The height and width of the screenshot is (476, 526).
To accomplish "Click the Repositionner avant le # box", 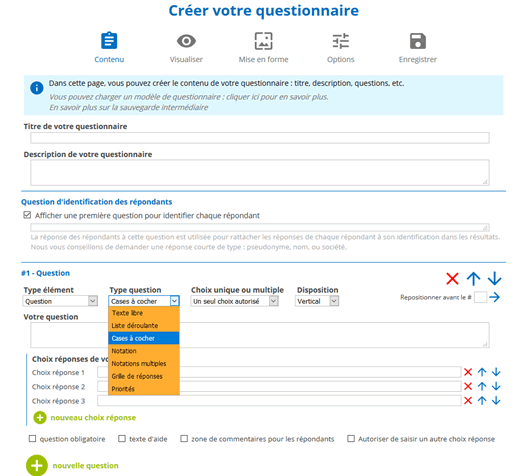I will (x=480, y=297).
